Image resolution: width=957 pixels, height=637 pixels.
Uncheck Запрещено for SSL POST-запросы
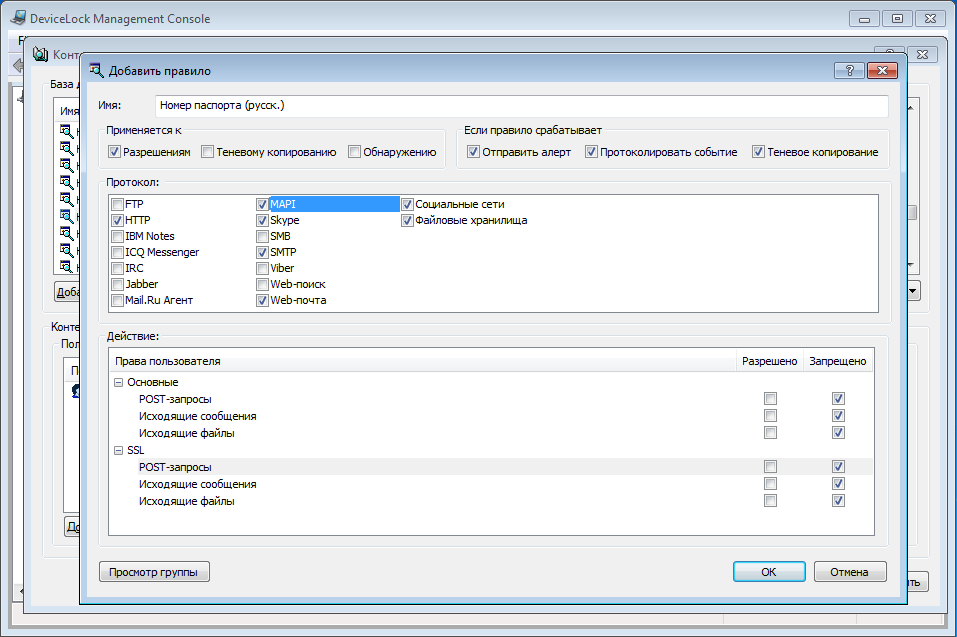click(x=839, y=467)
